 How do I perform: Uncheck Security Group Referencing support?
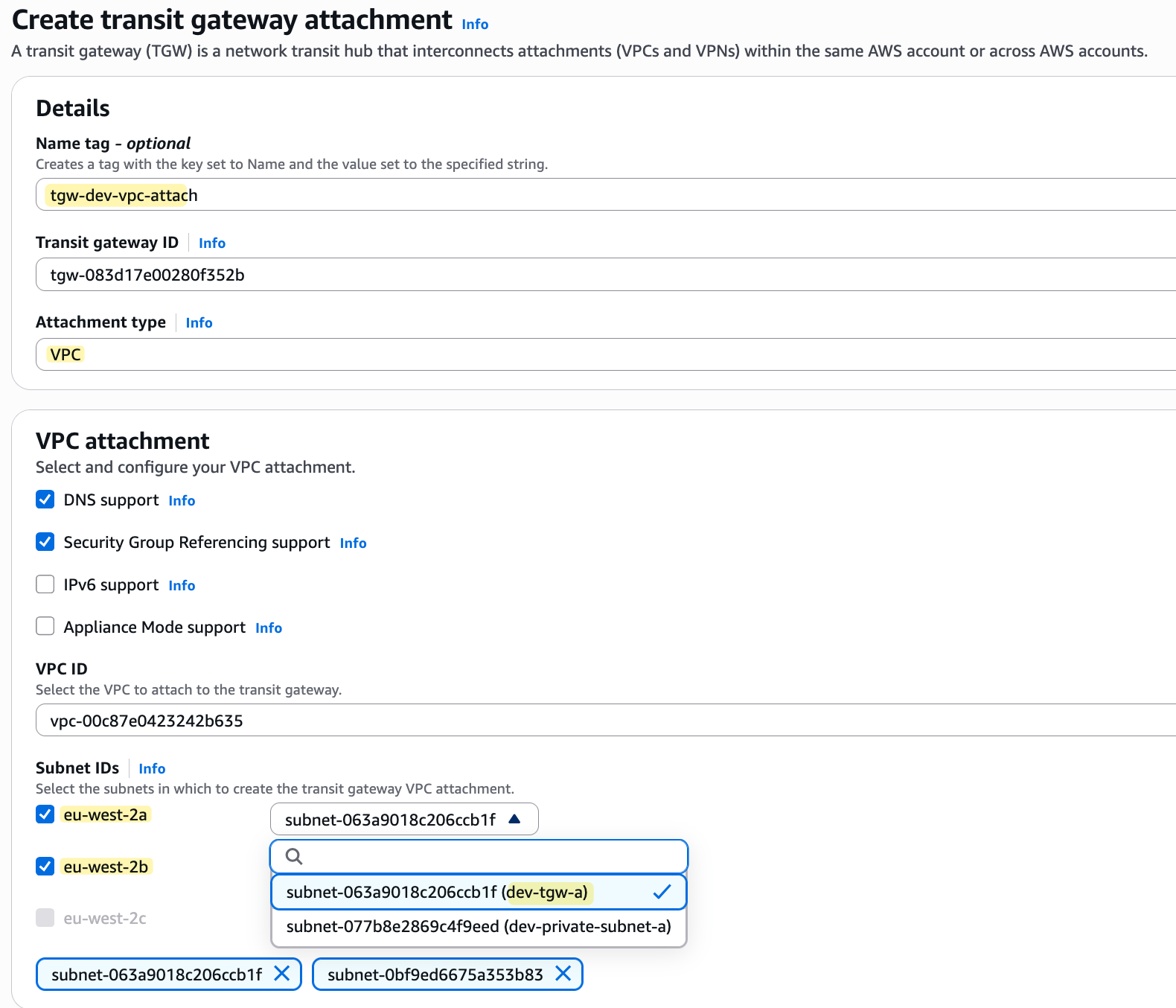pos(45,542)
